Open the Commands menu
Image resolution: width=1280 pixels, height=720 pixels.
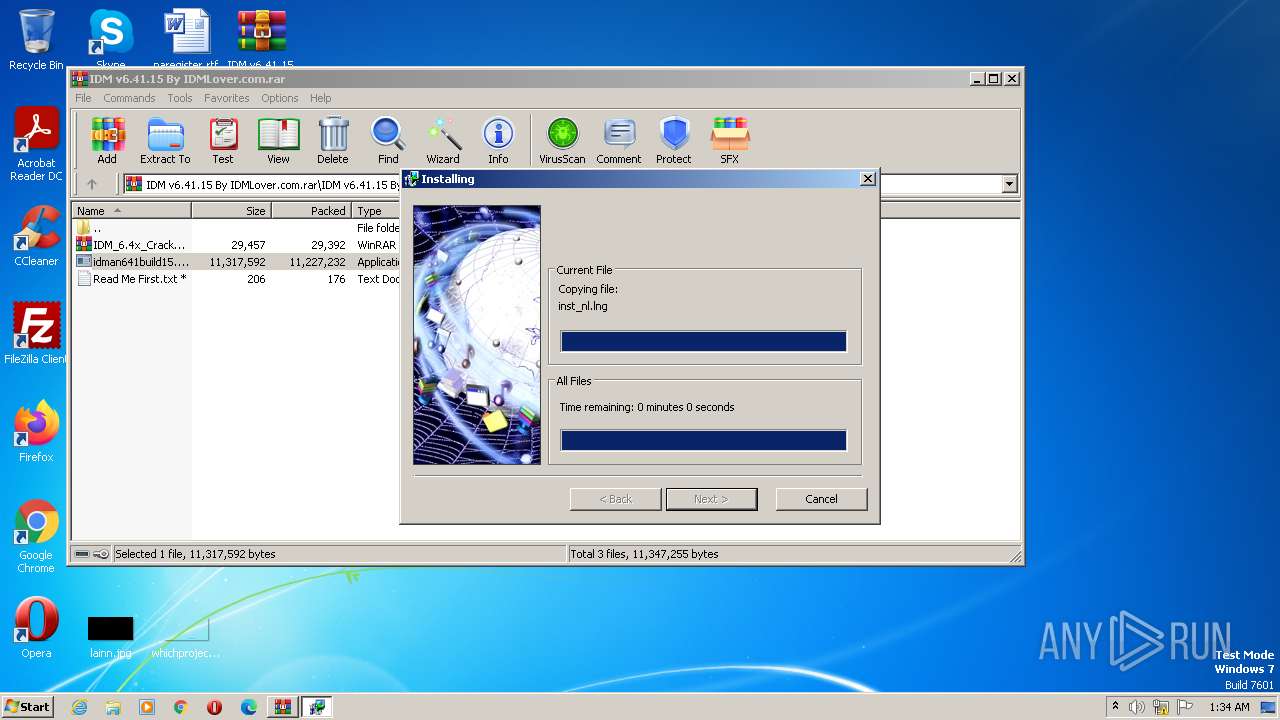(x=129, y=98)
